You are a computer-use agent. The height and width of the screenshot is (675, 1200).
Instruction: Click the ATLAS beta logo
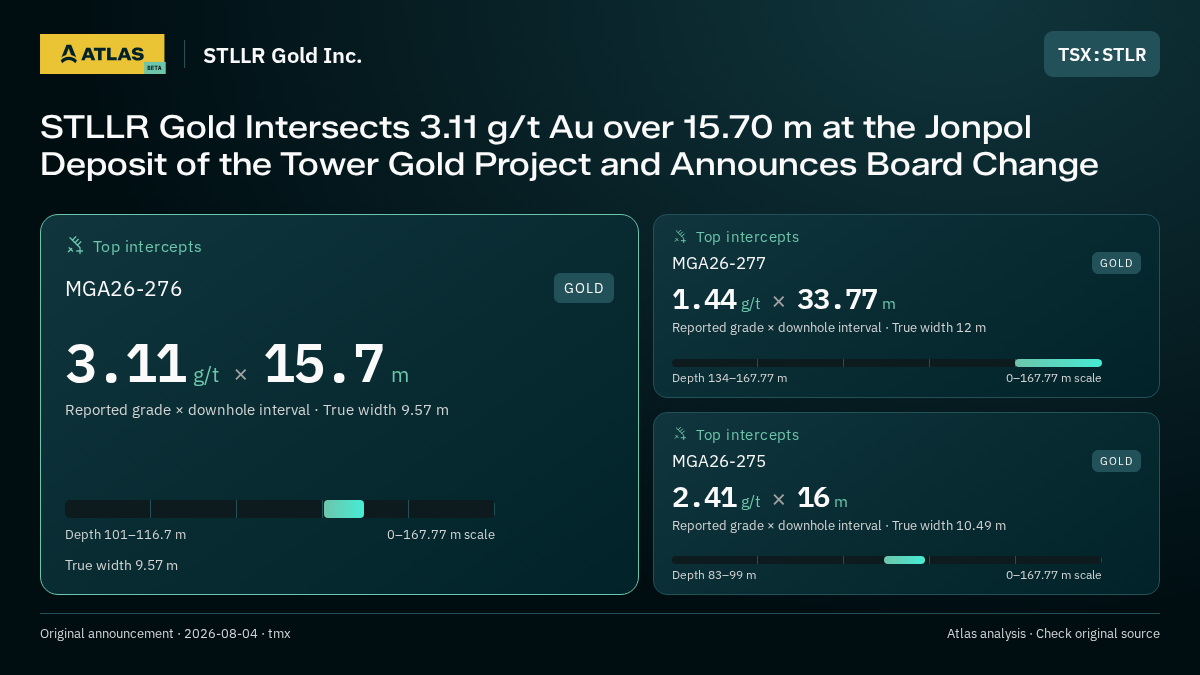tap(102, 54)
